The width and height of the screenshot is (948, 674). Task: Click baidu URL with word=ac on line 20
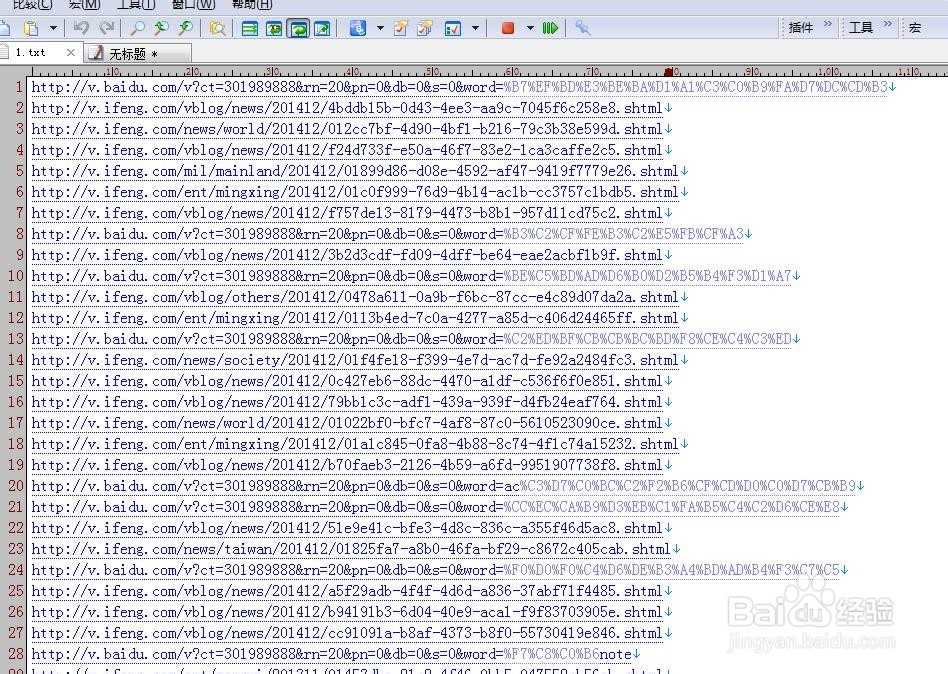[444, 486]
